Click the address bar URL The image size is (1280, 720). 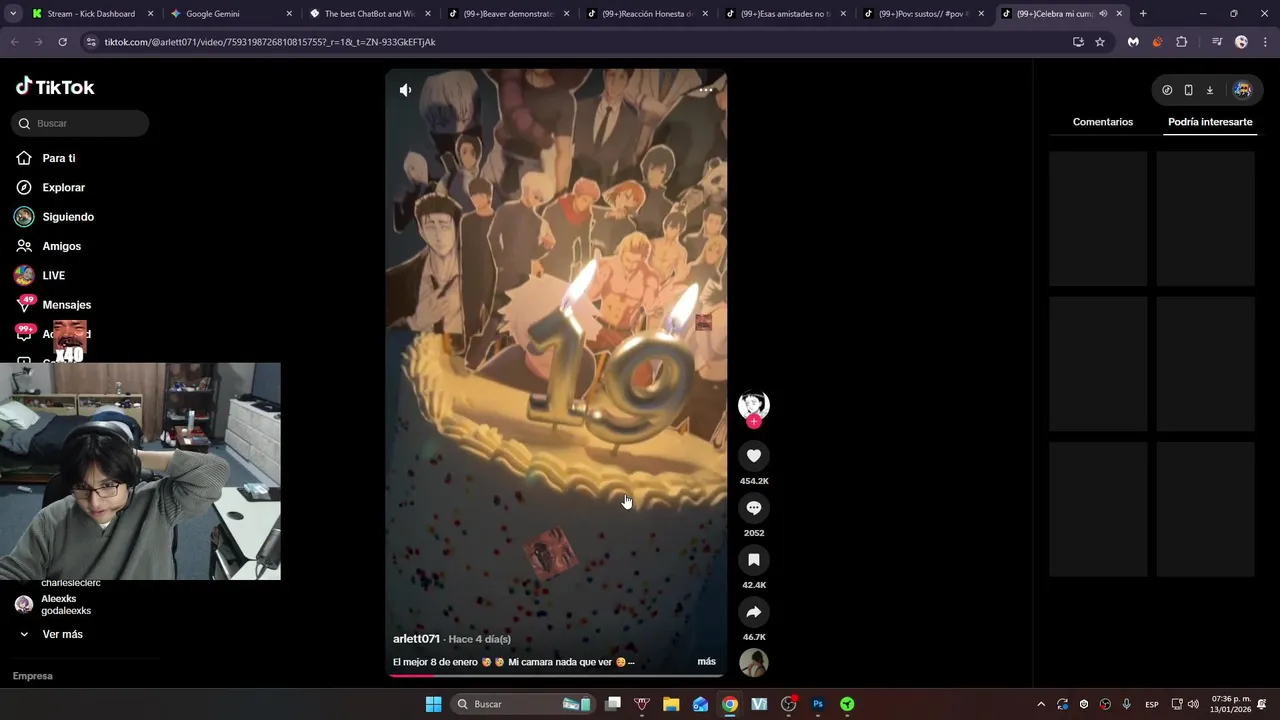[270, 42]
